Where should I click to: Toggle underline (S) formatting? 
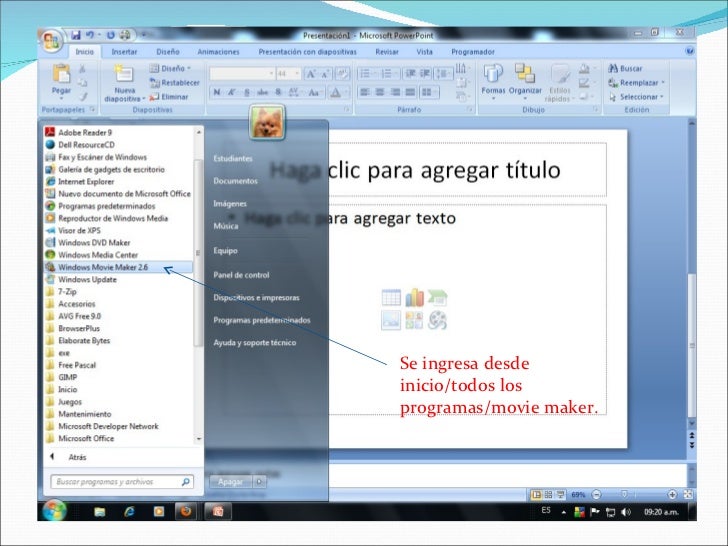[247, 92]
